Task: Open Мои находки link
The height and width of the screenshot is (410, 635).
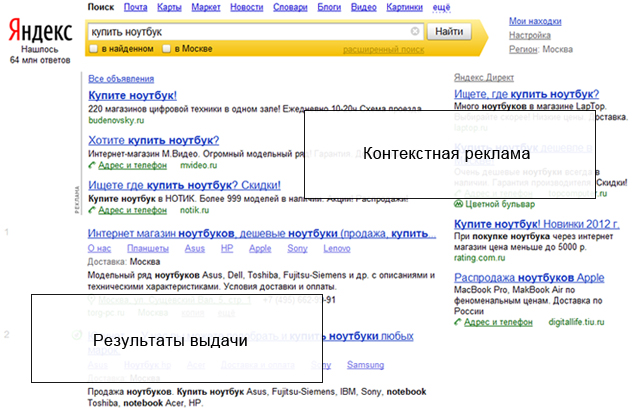Action: (535, 21)
